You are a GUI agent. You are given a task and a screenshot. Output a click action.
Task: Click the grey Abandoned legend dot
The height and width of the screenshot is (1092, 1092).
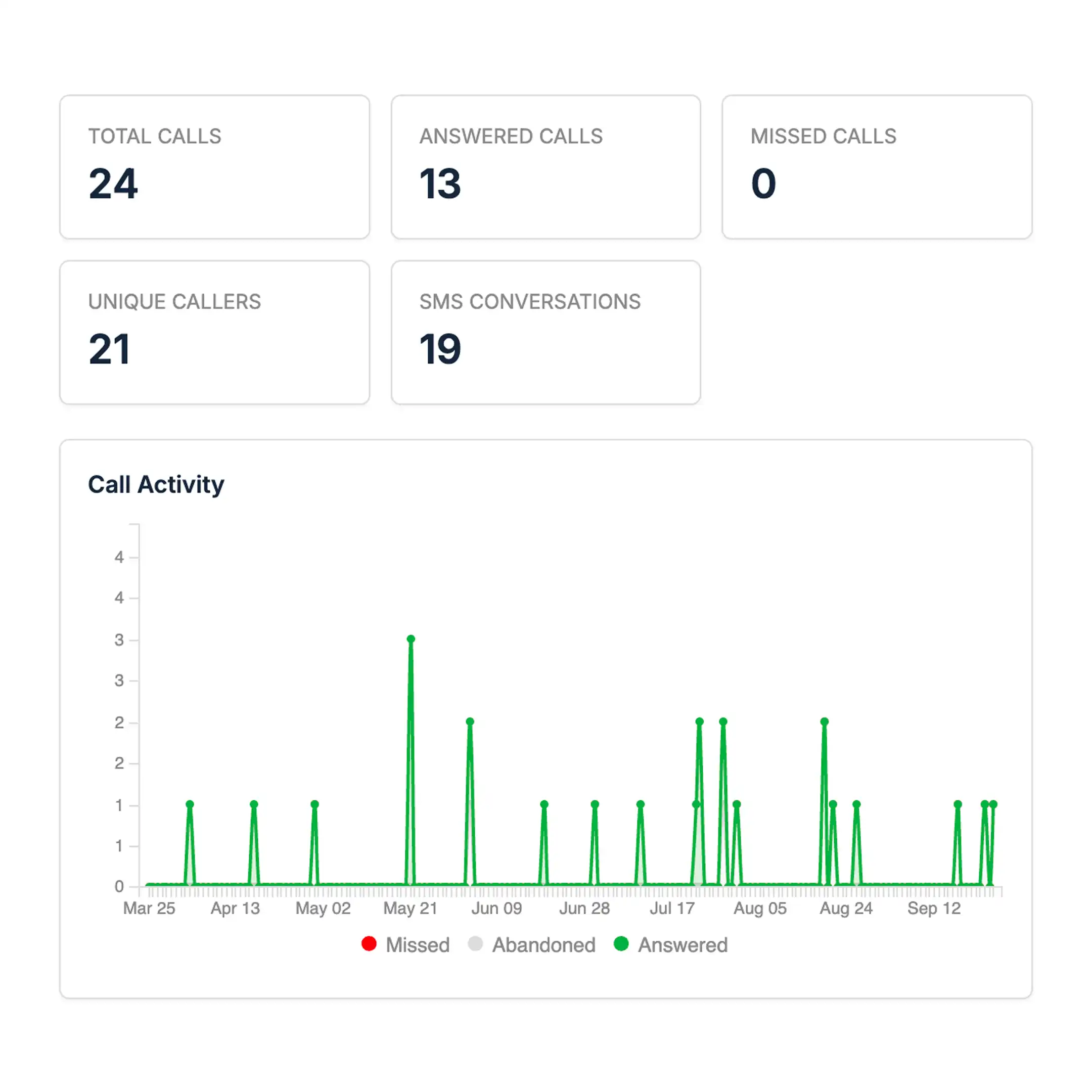tap(475, 944)
